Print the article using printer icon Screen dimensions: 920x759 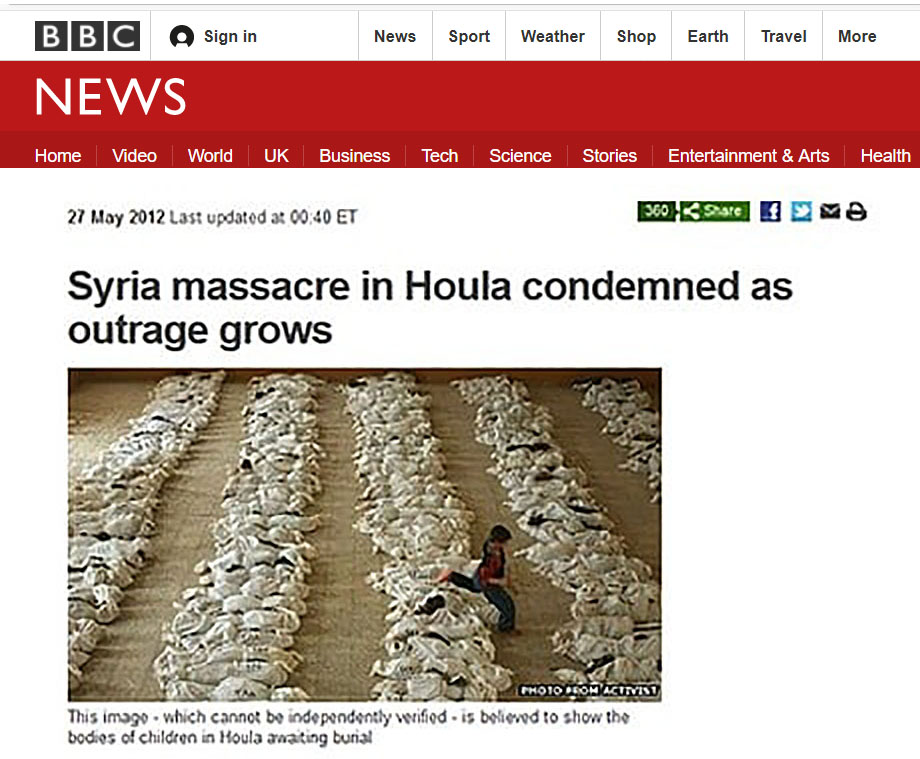pos(857,211)
